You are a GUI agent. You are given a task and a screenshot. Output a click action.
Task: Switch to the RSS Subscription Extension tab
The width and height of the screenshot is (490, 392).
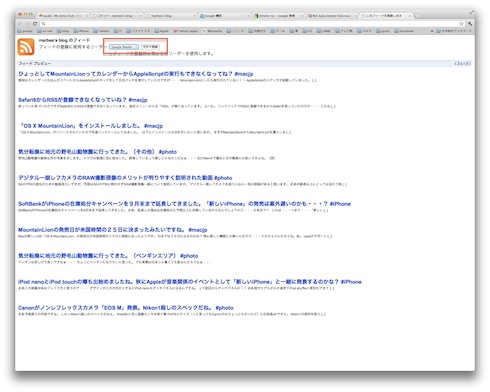(x=332, y=16)
